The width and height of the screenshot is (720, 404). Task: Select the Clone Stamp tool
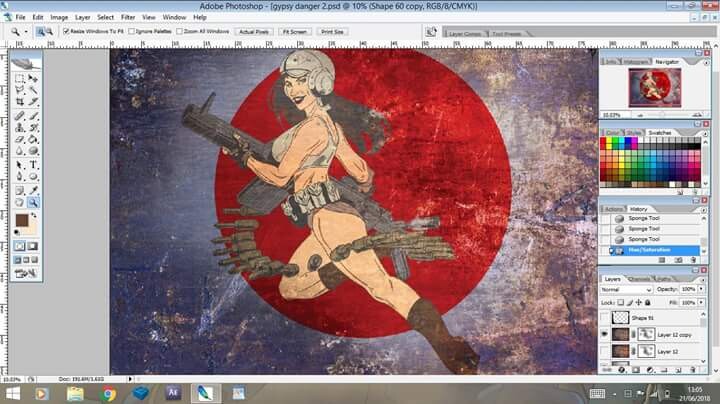click(x=19, y=128)
